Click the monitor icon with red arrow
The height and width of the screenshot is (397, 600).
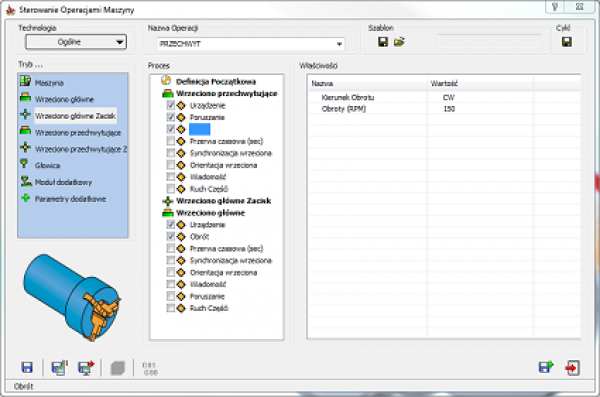86,368
